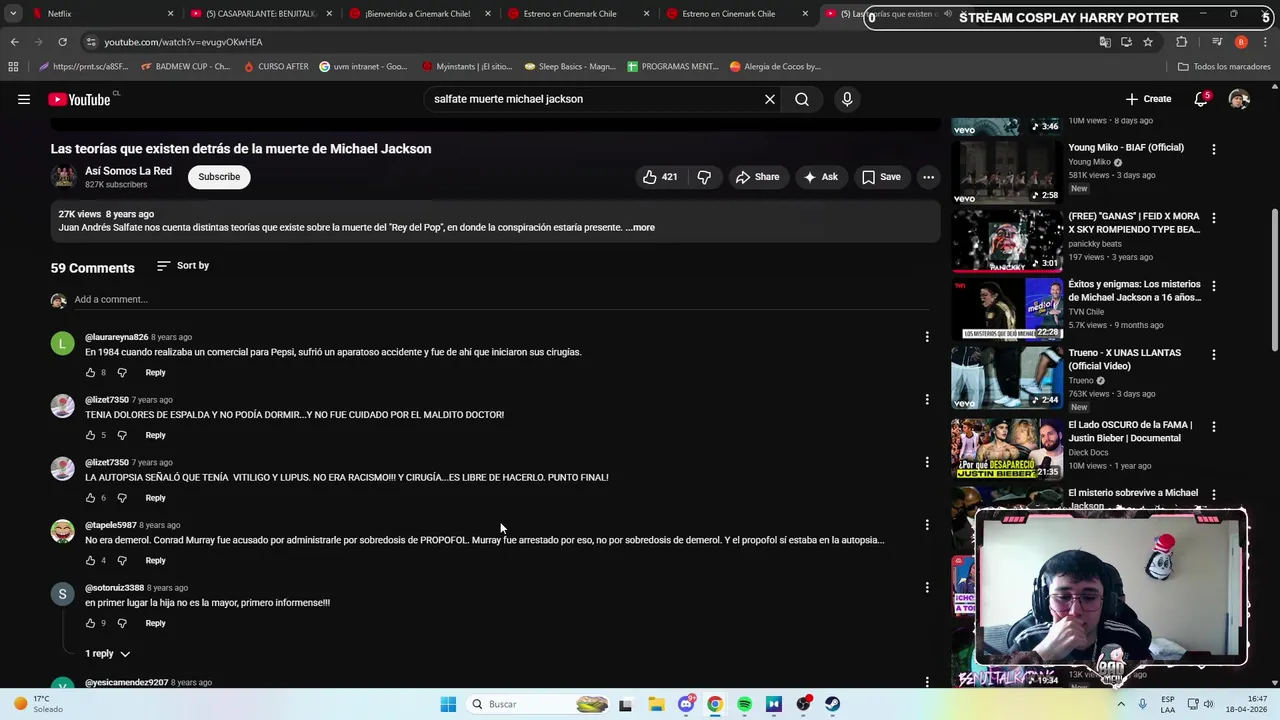Bookmark this page with the star
The image size is (1280, 720).
pos(1148,42)
